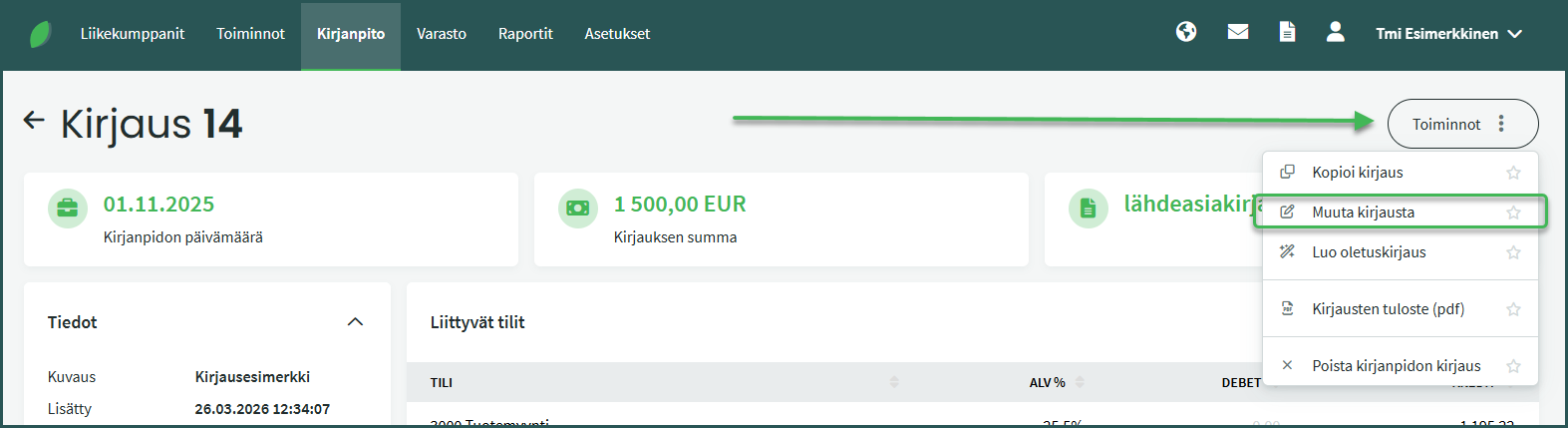
Task: Open the Toiminnot actions dropdown button
Action: tap(1462, 124)
